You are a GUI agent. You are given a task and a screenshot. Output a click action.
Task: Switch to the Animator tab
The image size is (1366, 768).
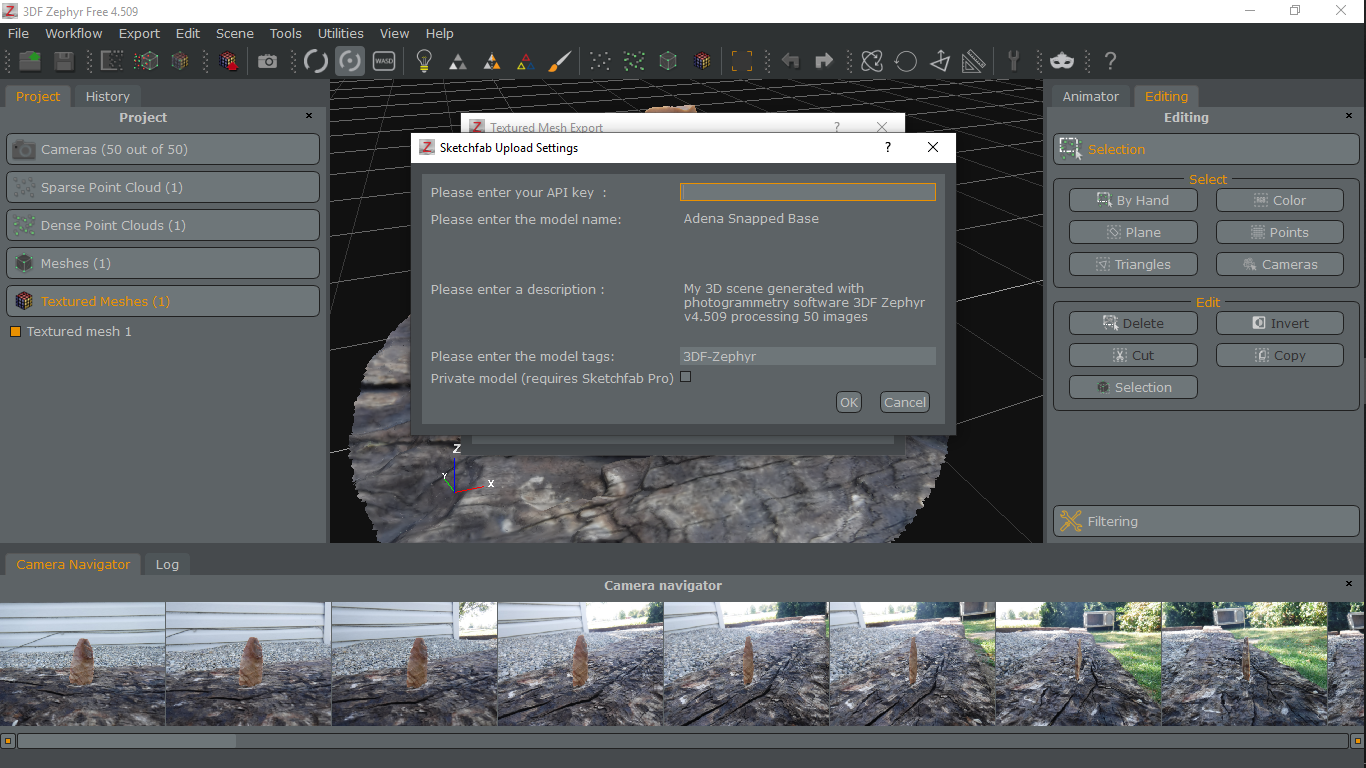click(1090, 96)
